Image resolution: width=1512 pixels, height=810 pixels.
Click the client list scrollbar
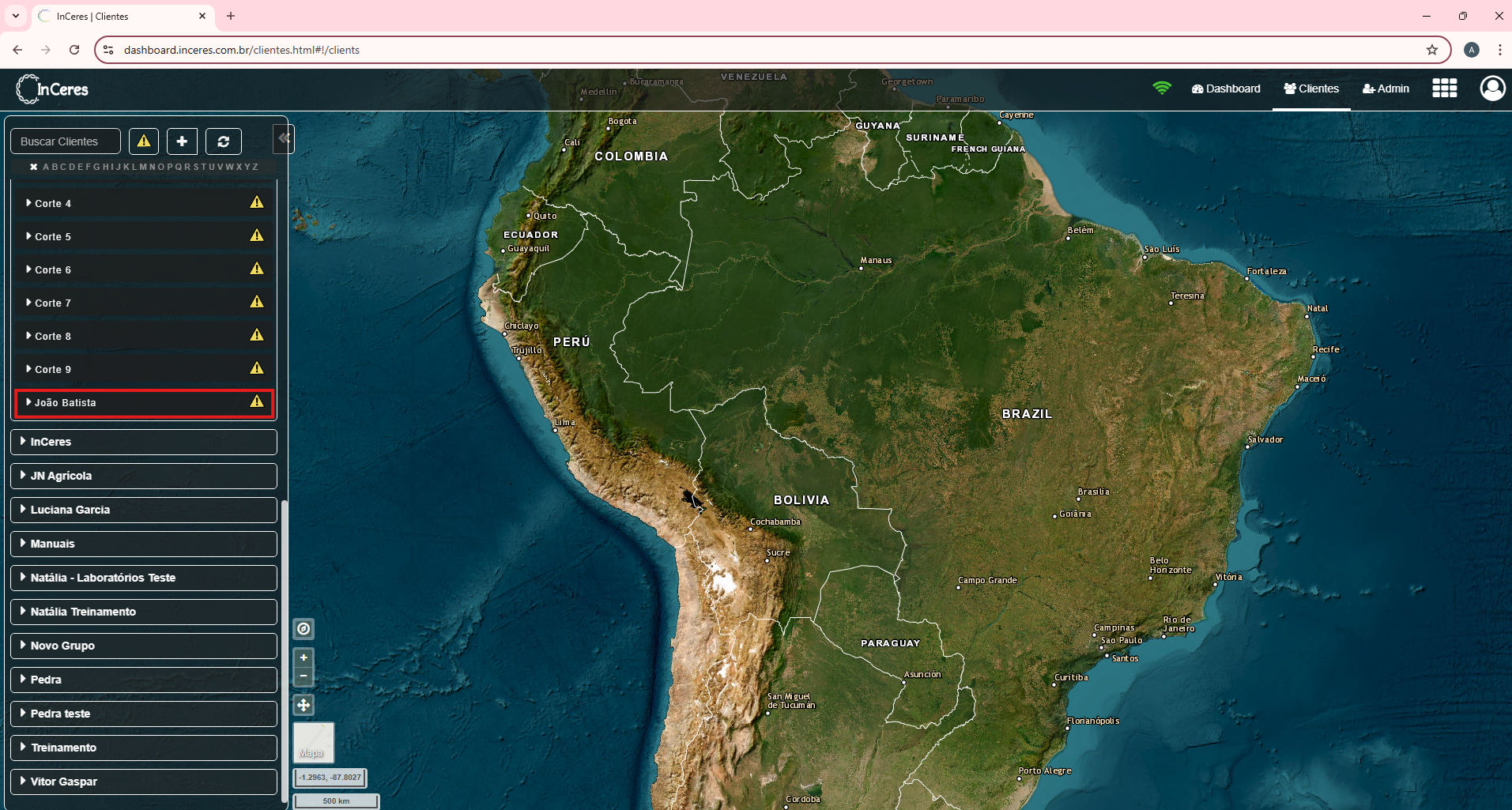coord(284,652)
